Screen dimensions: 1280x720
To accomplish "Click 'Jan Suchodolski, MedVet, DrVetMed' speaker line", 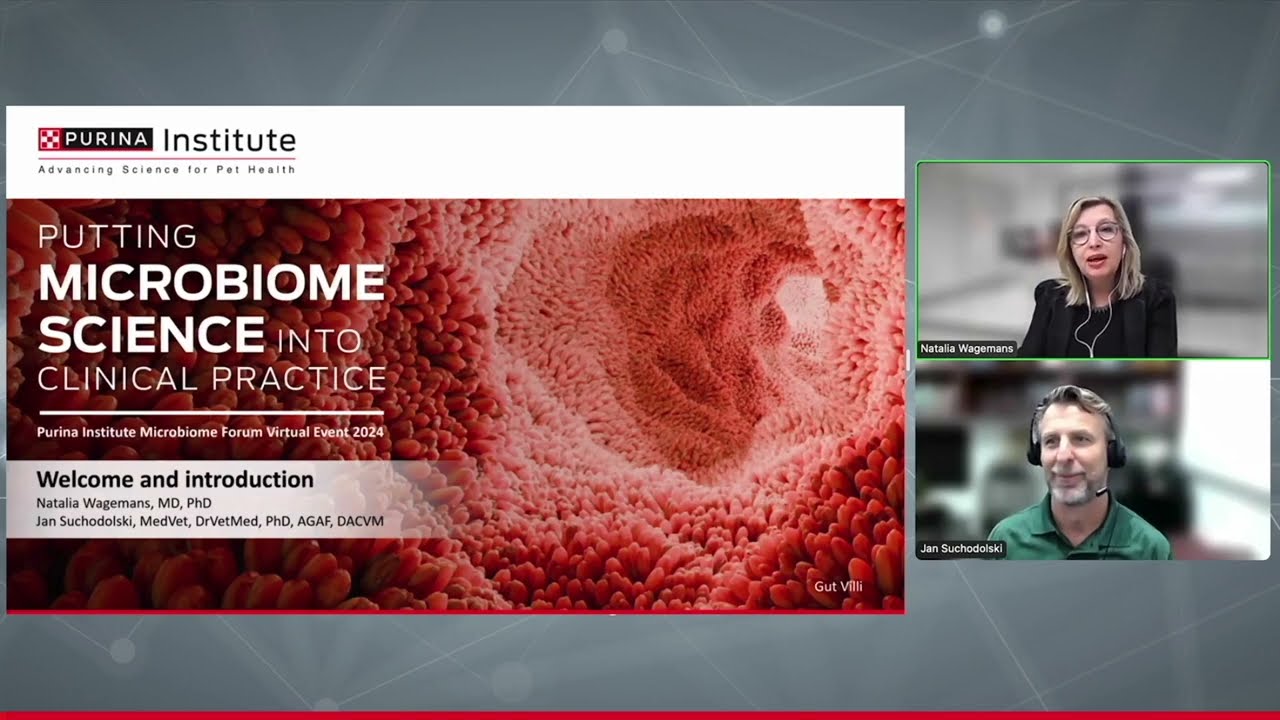I will click(210, 521).
